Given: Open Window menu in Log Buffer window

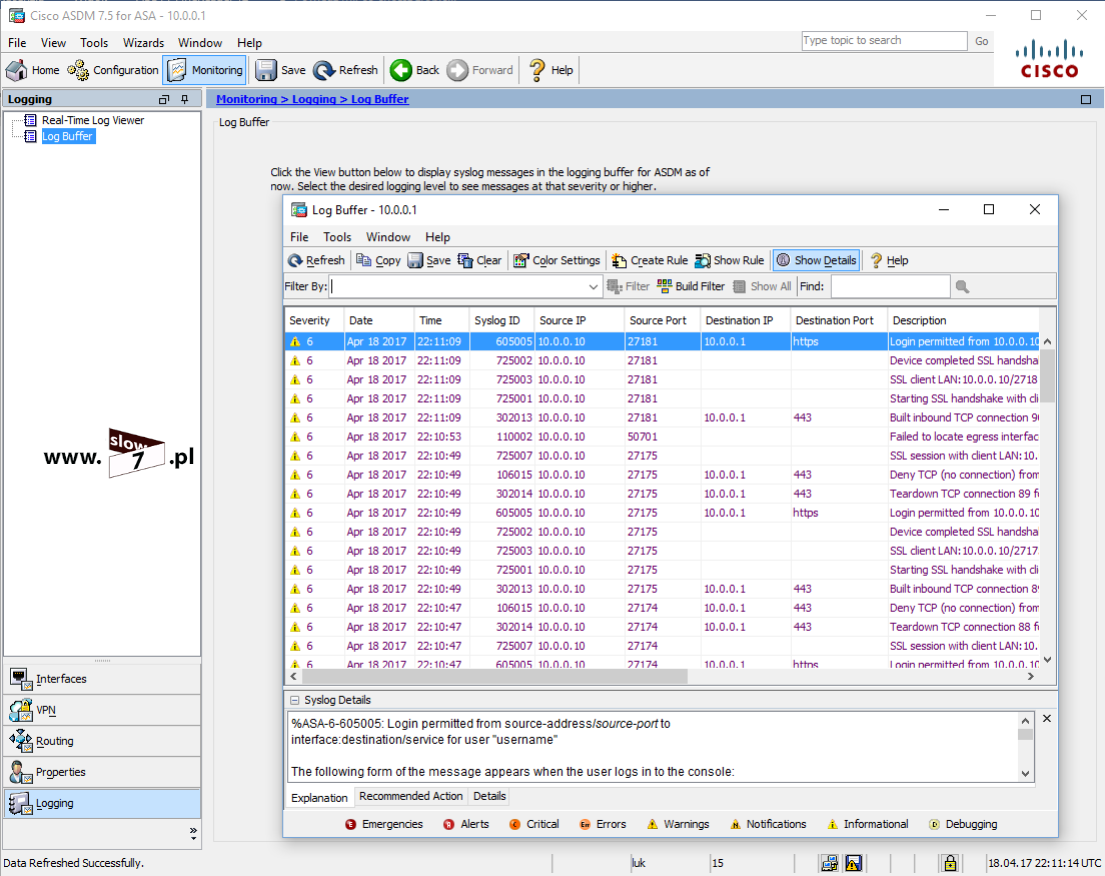Looking at the screenshot, I should pyautogui.click(x=388, y=237).
